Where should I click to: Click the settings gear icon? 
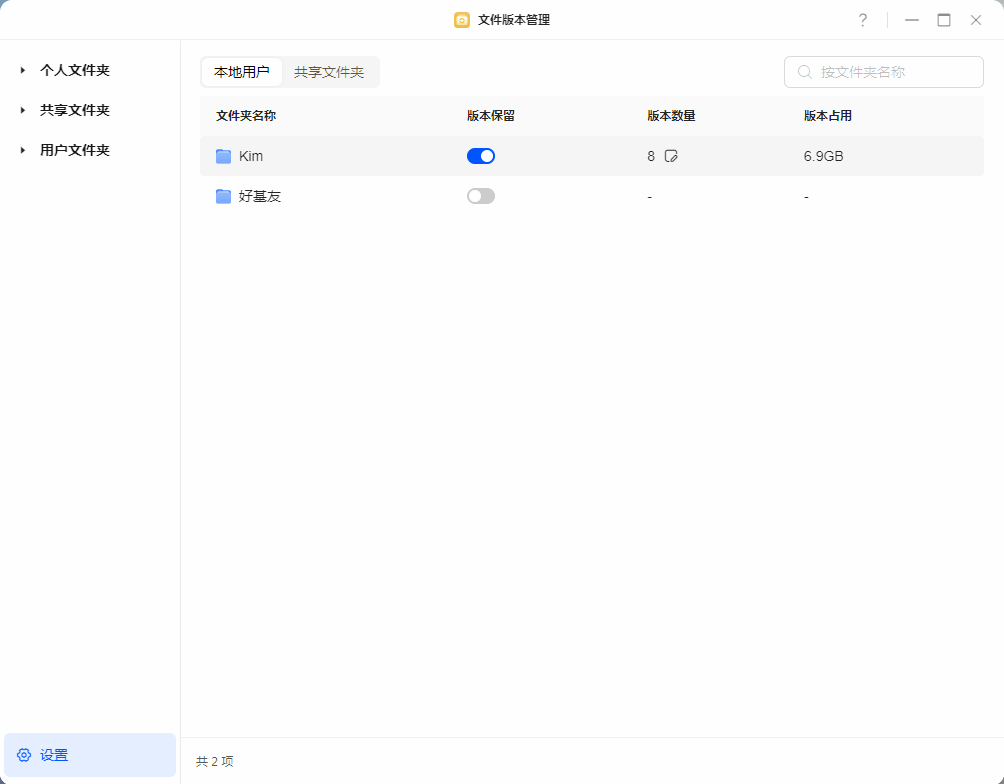pos(24,755)
